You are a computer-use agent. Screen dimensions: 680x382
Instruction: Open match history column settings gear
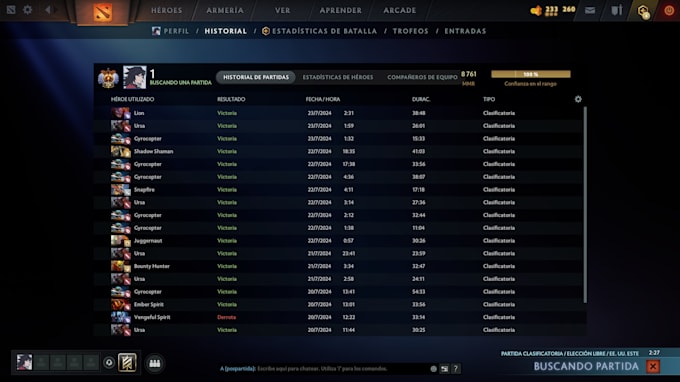[x=578, y=99]
